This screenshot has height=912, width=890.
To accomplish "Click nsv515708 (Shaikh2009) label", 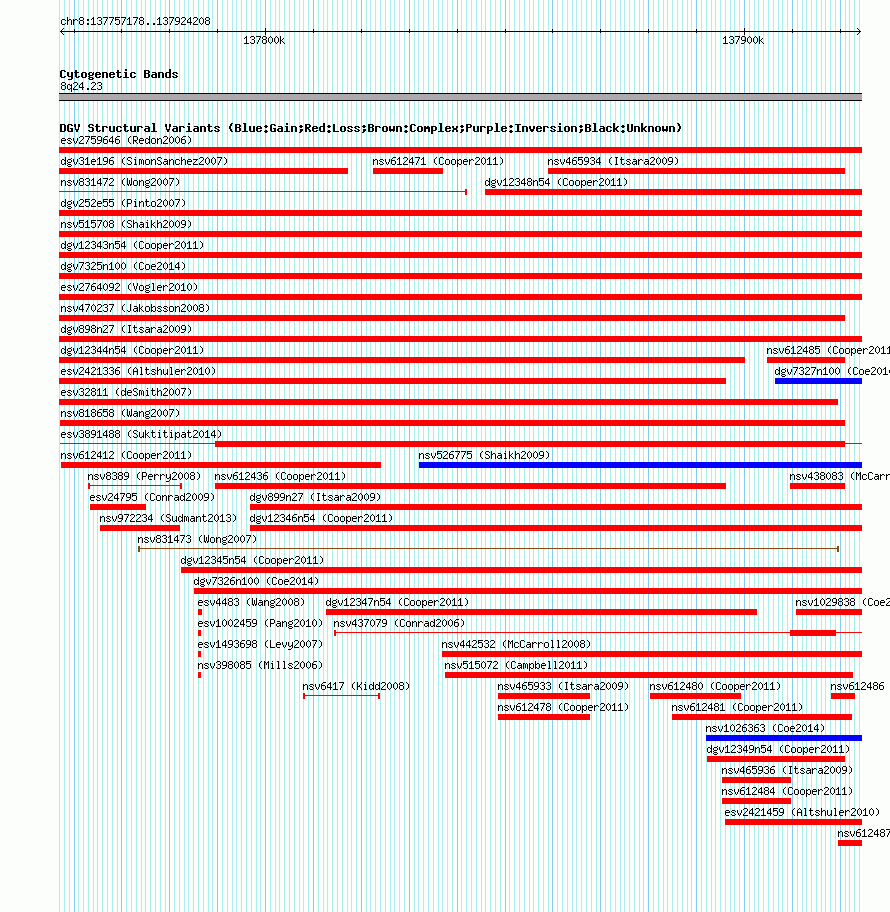I will tap(126, 224).
